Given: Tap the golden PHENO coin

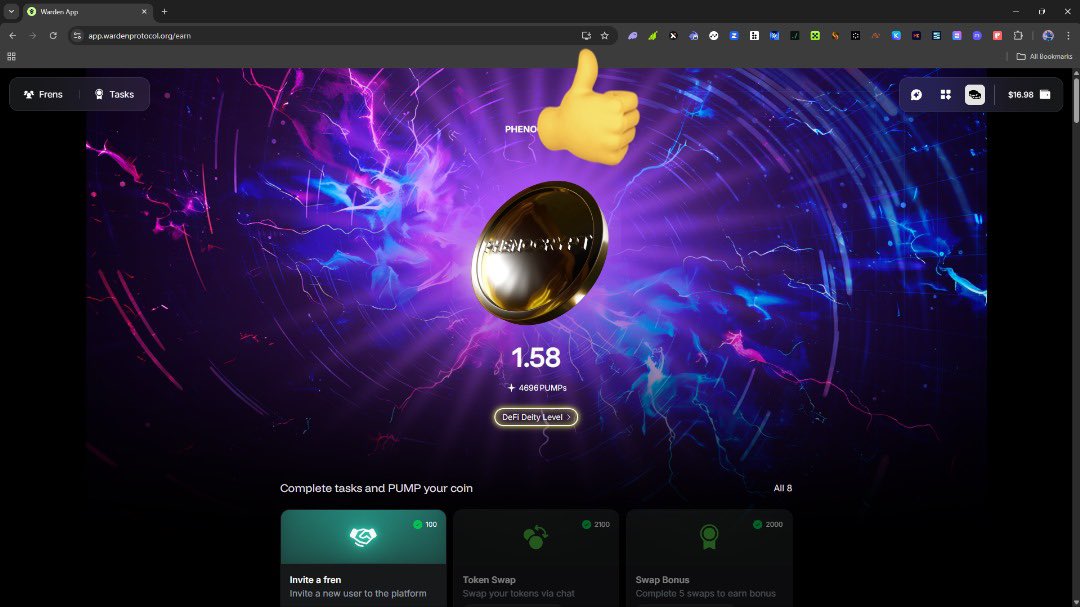Looking at the screenshot, I should (539, 252).
